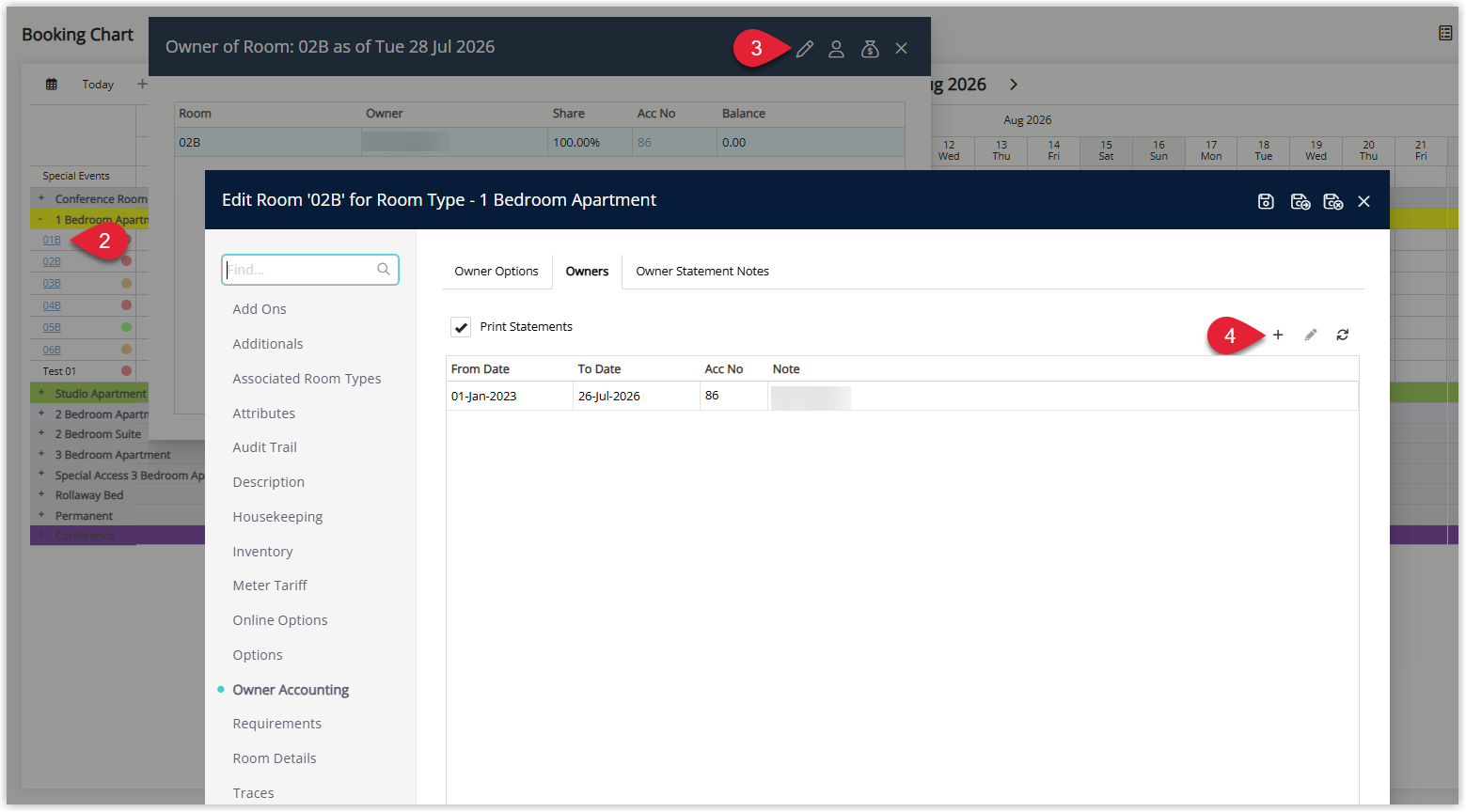Open the Owner Statement Notes tab
This screenshot has height=812, width=1466.
click(x=702, y=272)
